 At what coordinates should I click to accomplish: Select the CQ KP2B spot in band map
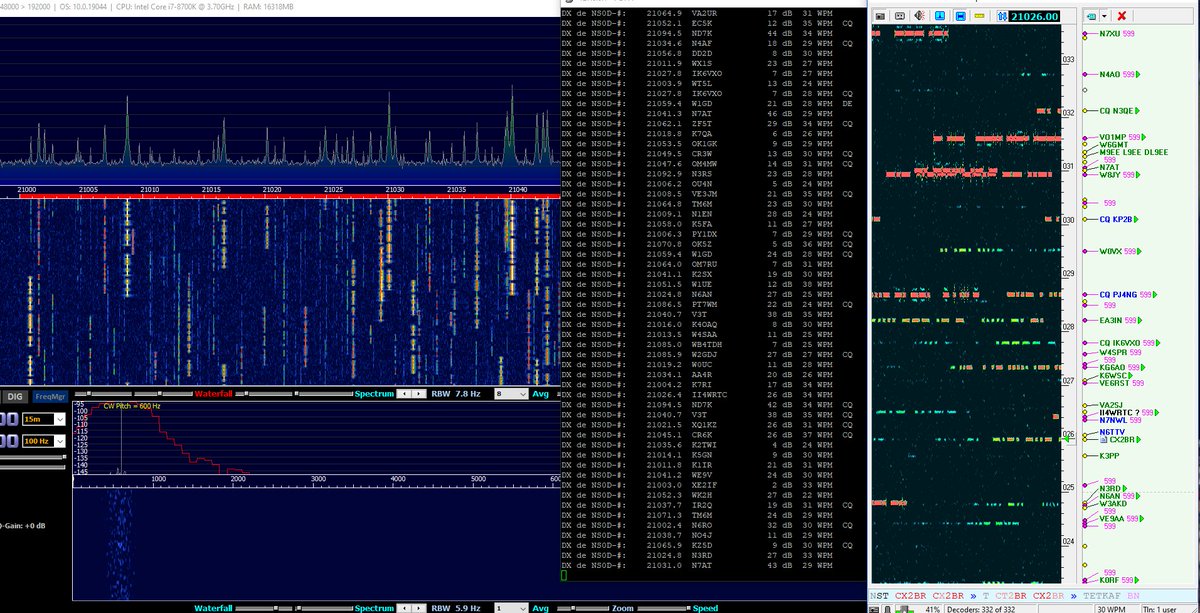point(1115,219)
